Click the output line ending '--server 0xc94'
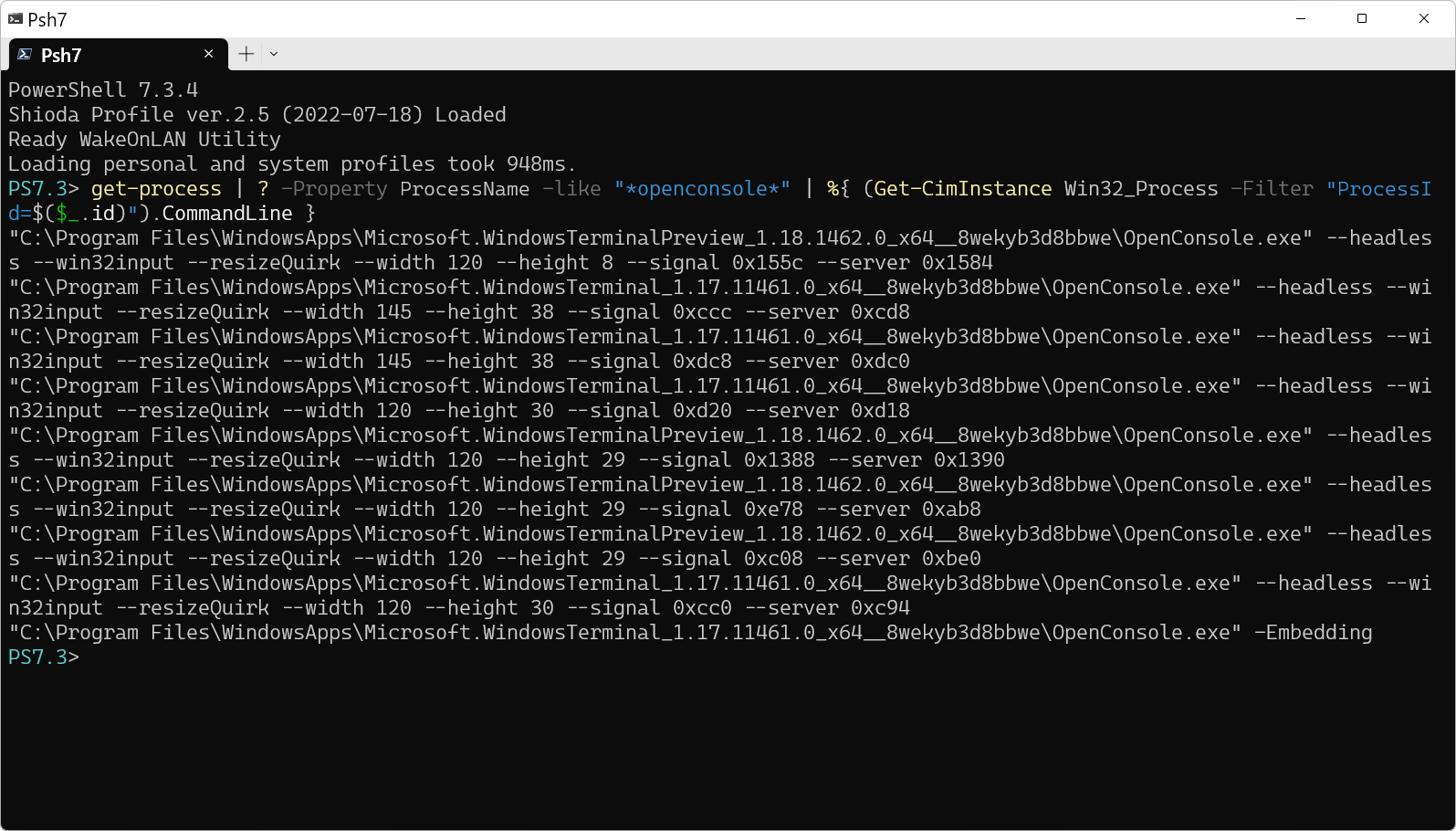 pos(459,607)
